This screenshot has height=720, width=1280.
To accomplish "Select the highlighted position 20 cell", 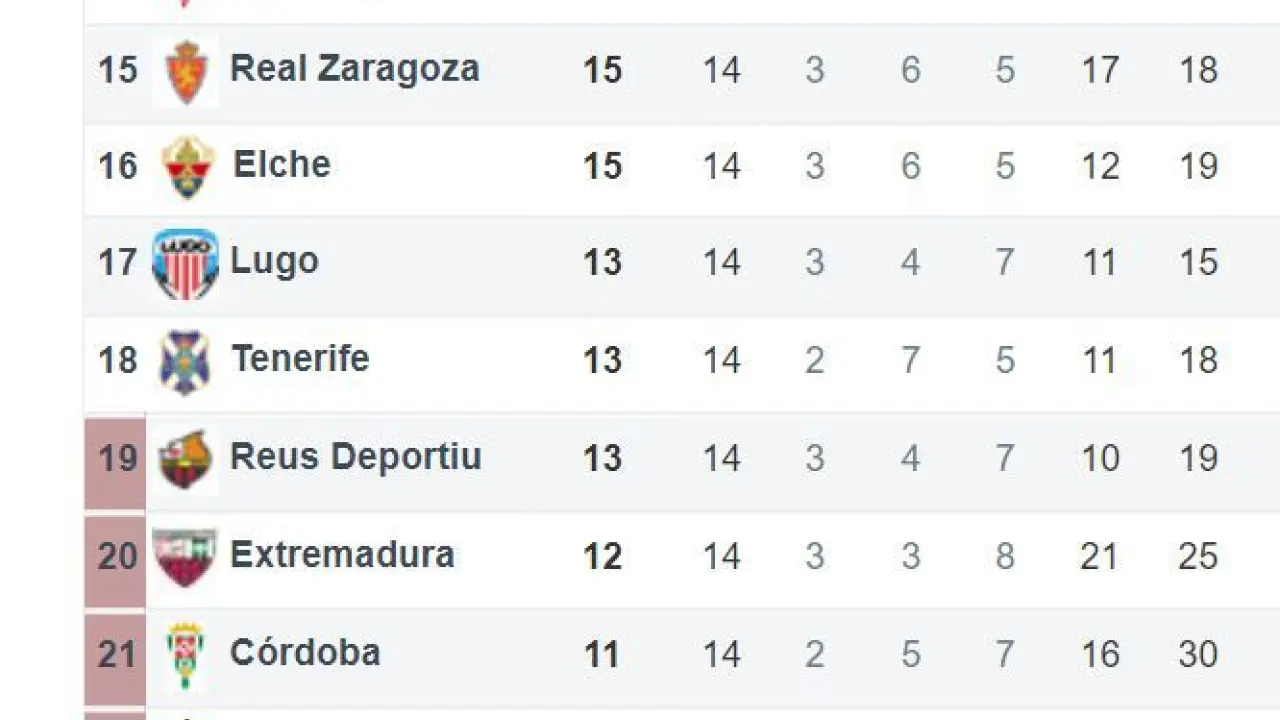I will [x=116, y=556].
